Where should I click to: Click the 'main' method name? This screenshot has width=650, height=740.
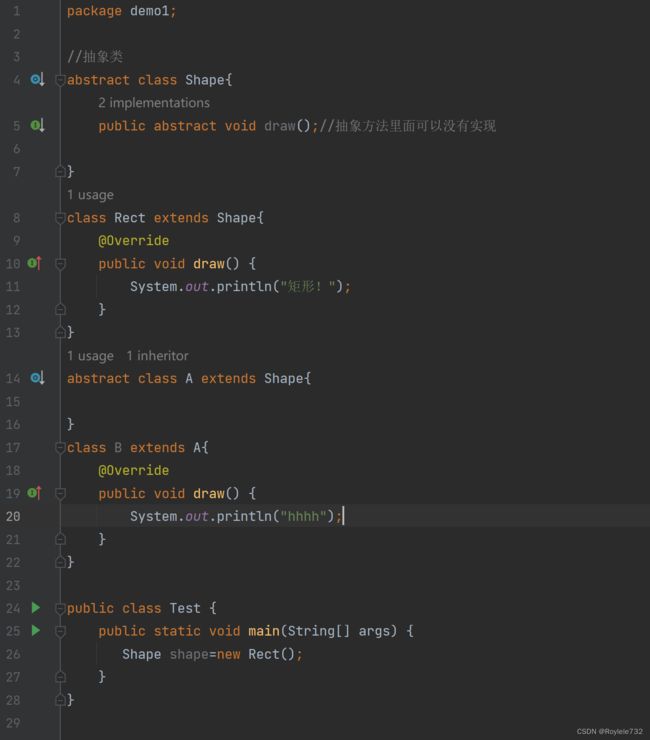pyautogui.click(x=264, y=631)
